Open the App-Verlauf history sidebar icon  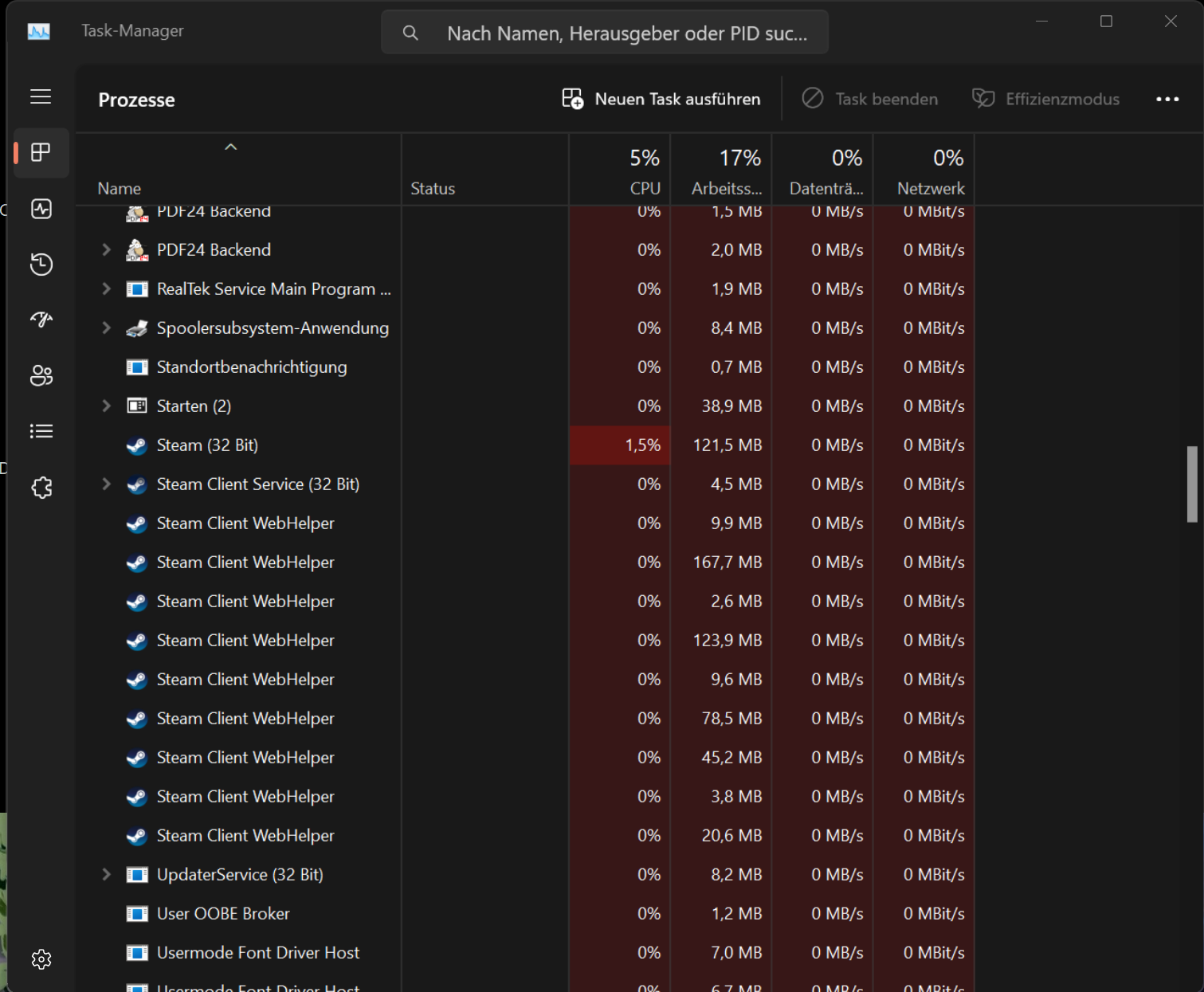point(41,265)
